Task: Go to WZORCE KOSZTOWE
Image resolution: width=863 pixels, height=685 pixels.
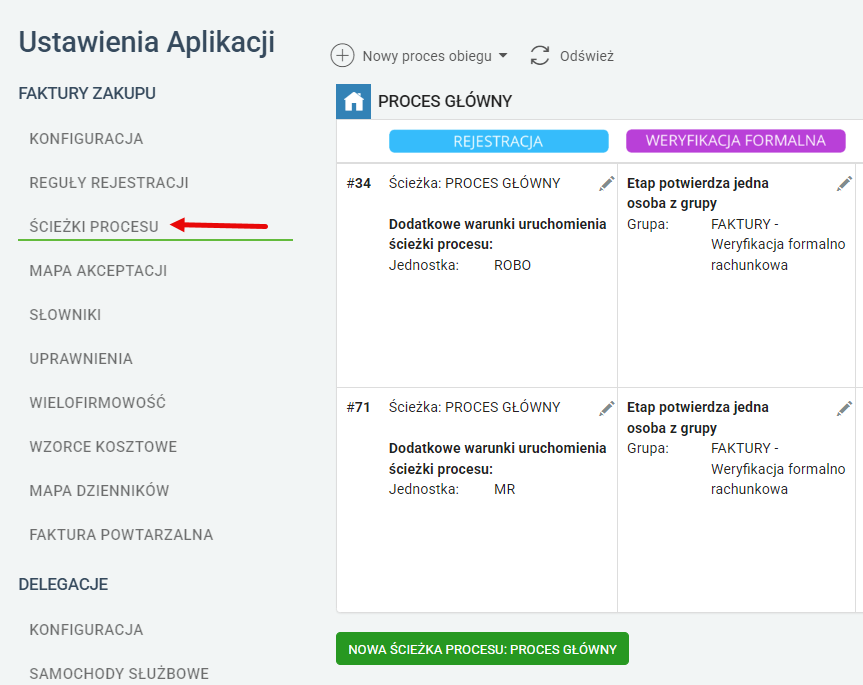Action: coord(103,447)
